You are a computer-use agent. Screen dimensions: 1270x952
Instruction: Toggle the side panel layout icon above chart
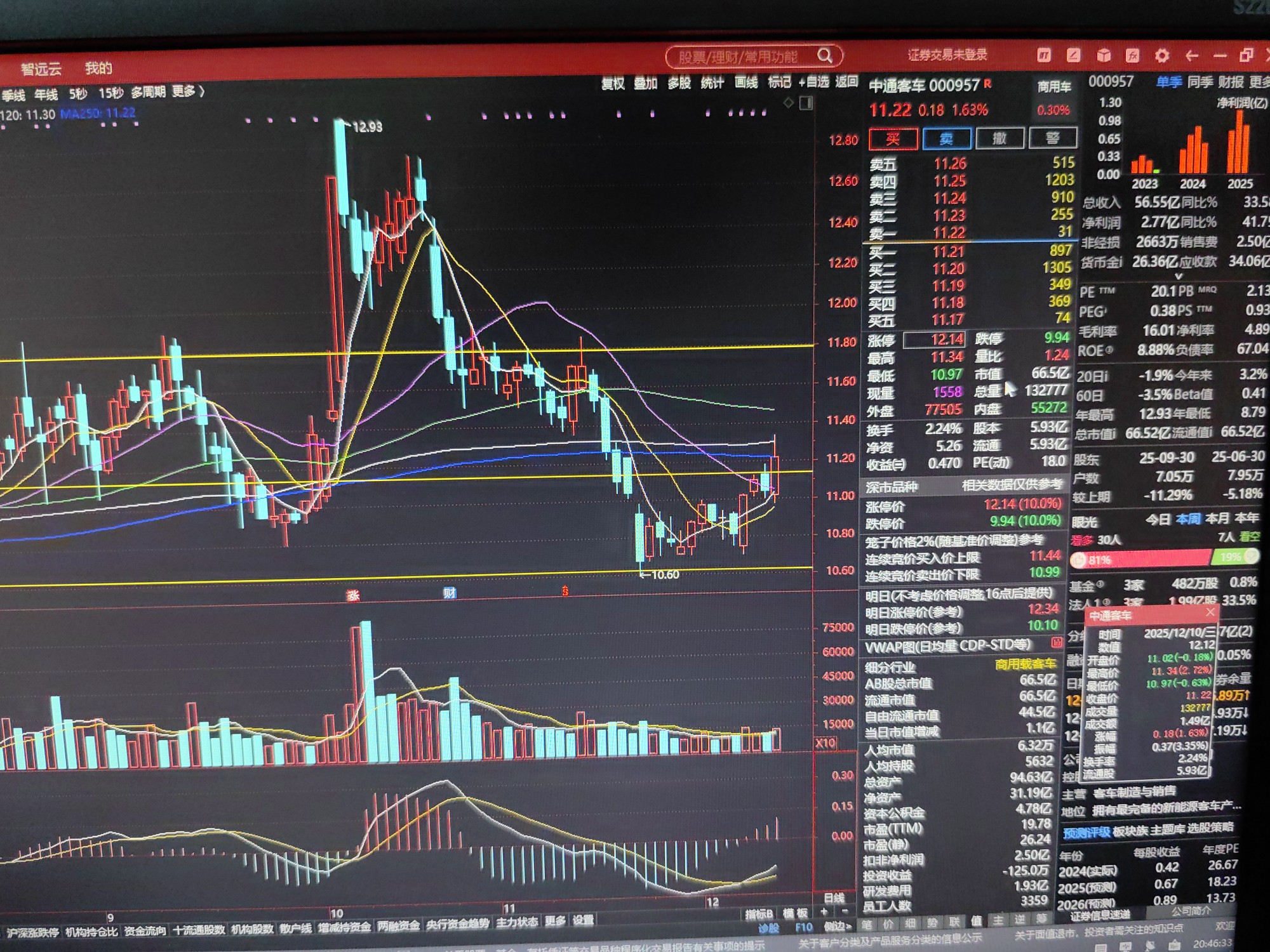(x=806, y=103)
